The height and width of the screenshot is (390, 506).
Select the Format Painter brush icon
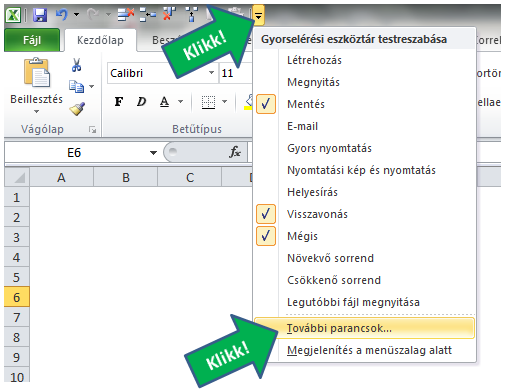click(77, 109)
